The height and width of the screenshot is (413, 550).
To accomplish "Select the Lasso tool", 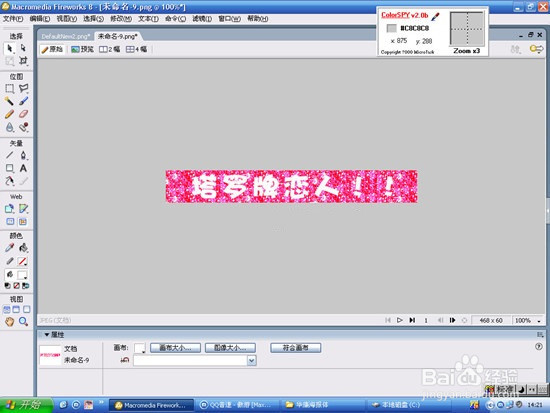I will tap(23, 88).
